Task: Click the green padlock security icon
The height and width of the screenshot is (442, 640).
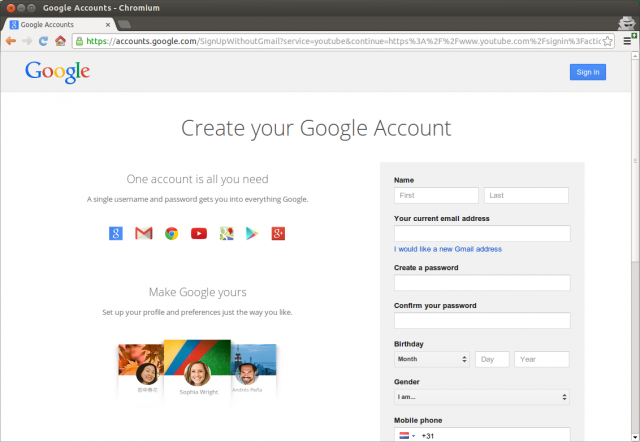Action: (80, 41)
